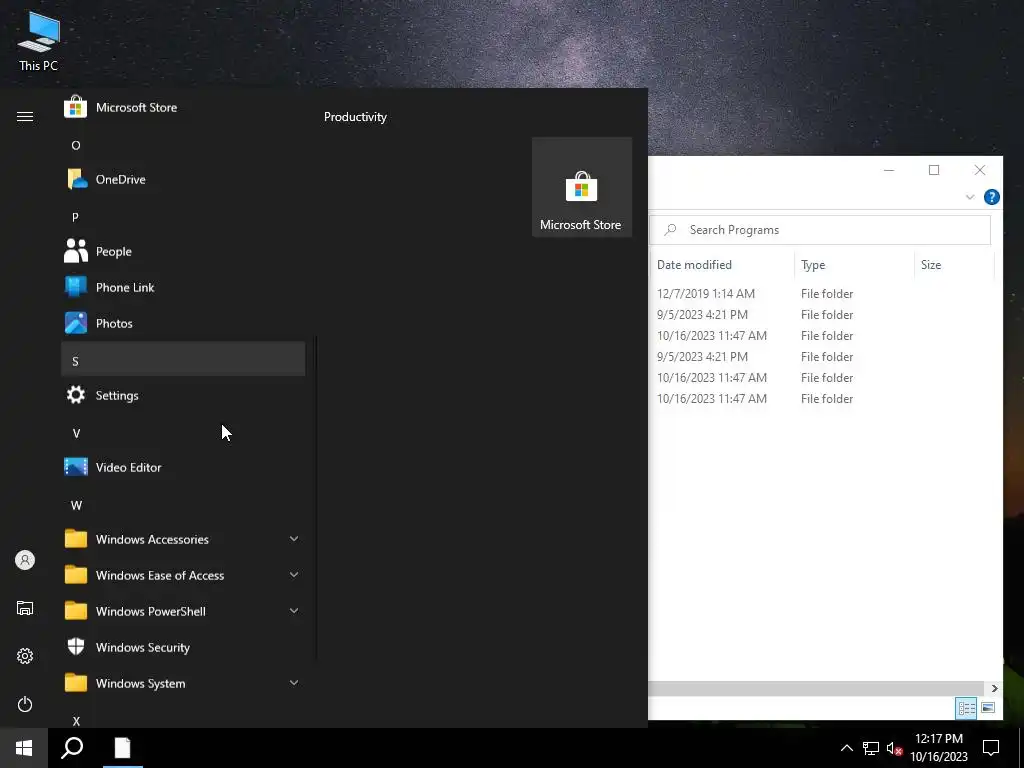Expand Windows Ease of Access folder
1024x768 pixels.
click(183, 575)
